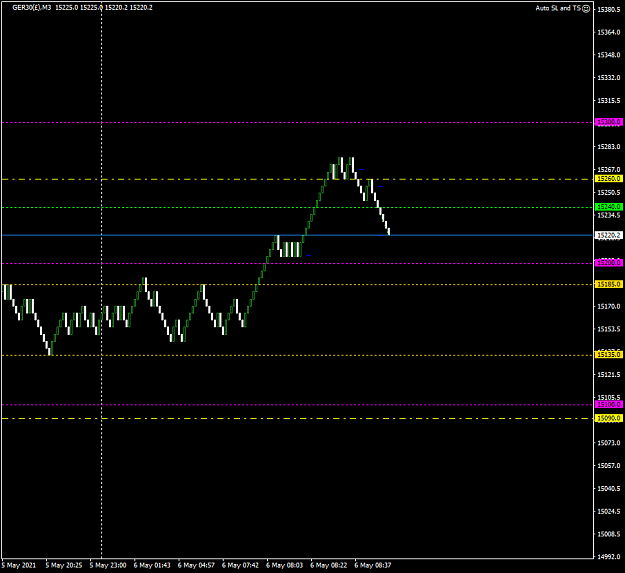Select the magenta 15100.0 price label

(x=608, y=404)
